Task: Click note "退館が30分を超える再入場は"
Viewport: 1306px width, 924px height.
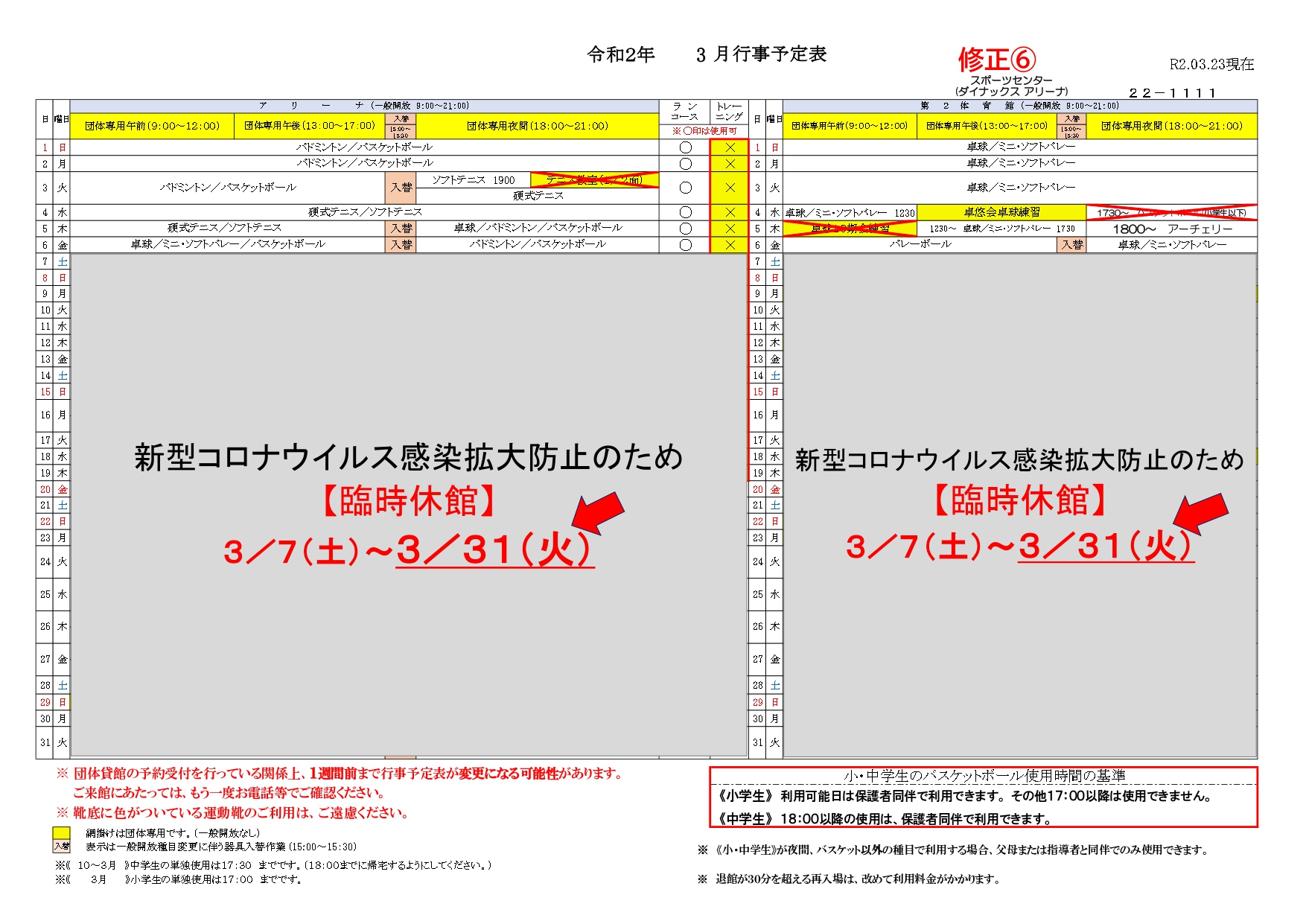Action: pos(857,879)
